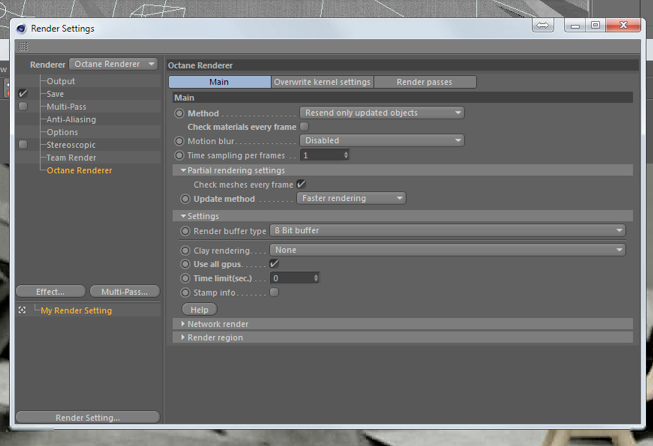Viewport: 653px width, 446px height.
Task: Open the Renderer dropdown showing Octane Renderer
Action: pyautogui.click(x=113, y=64)
